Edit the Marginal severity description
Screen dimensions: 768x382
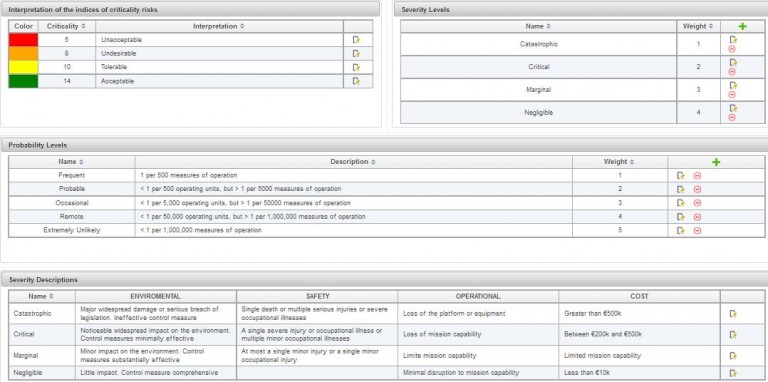tap(733, 356)
